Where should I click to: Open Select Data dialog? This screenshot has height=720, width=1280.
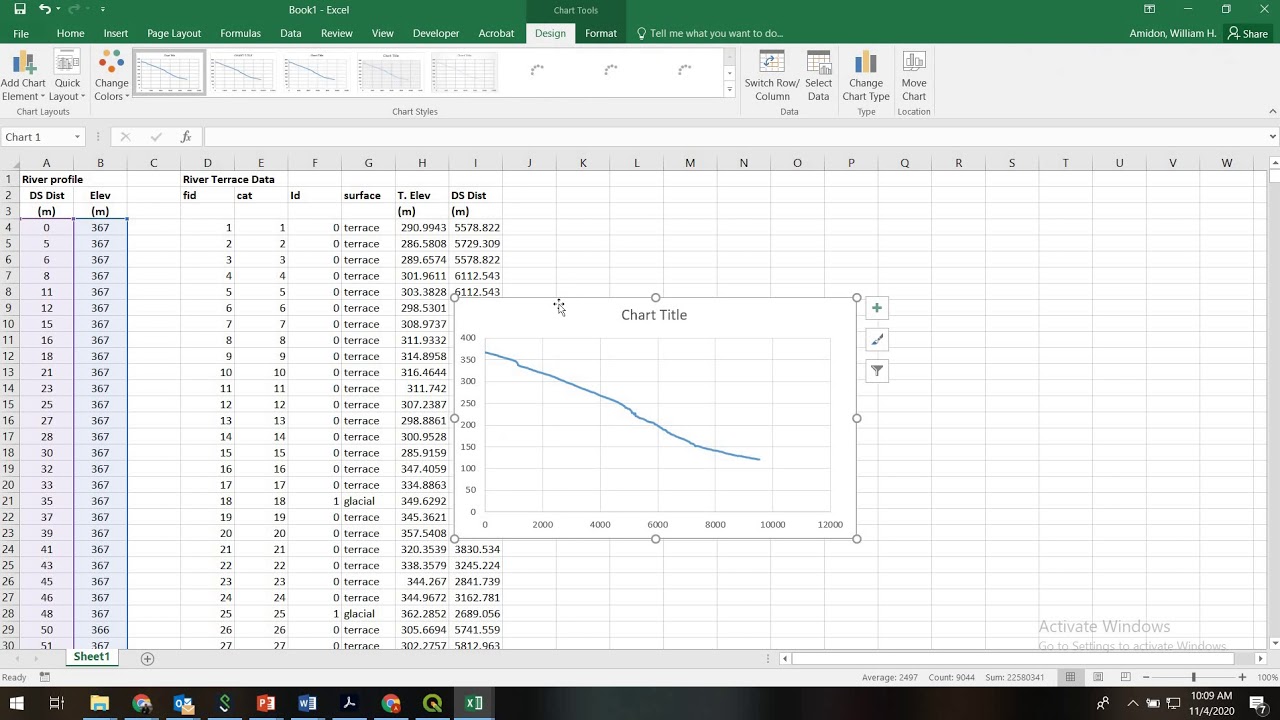(x=818, y=77)
